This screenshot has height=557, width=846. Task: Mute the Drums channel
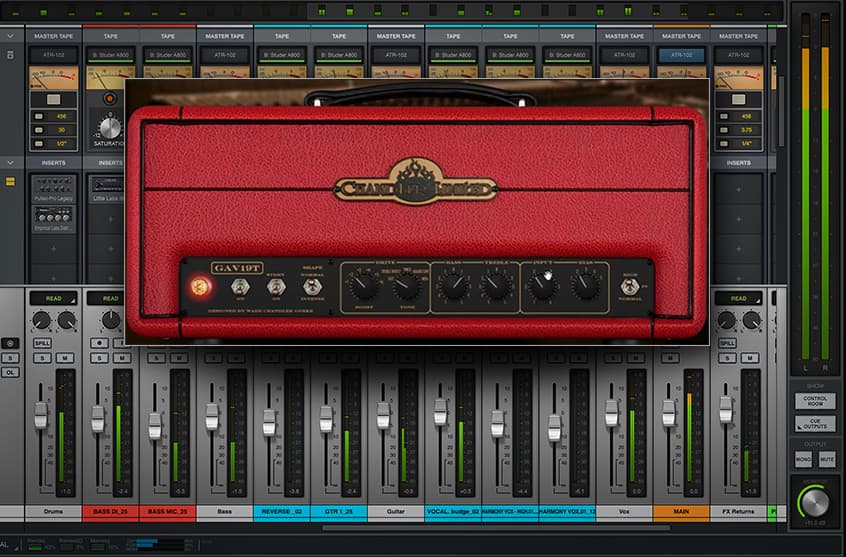click(65, 358)
